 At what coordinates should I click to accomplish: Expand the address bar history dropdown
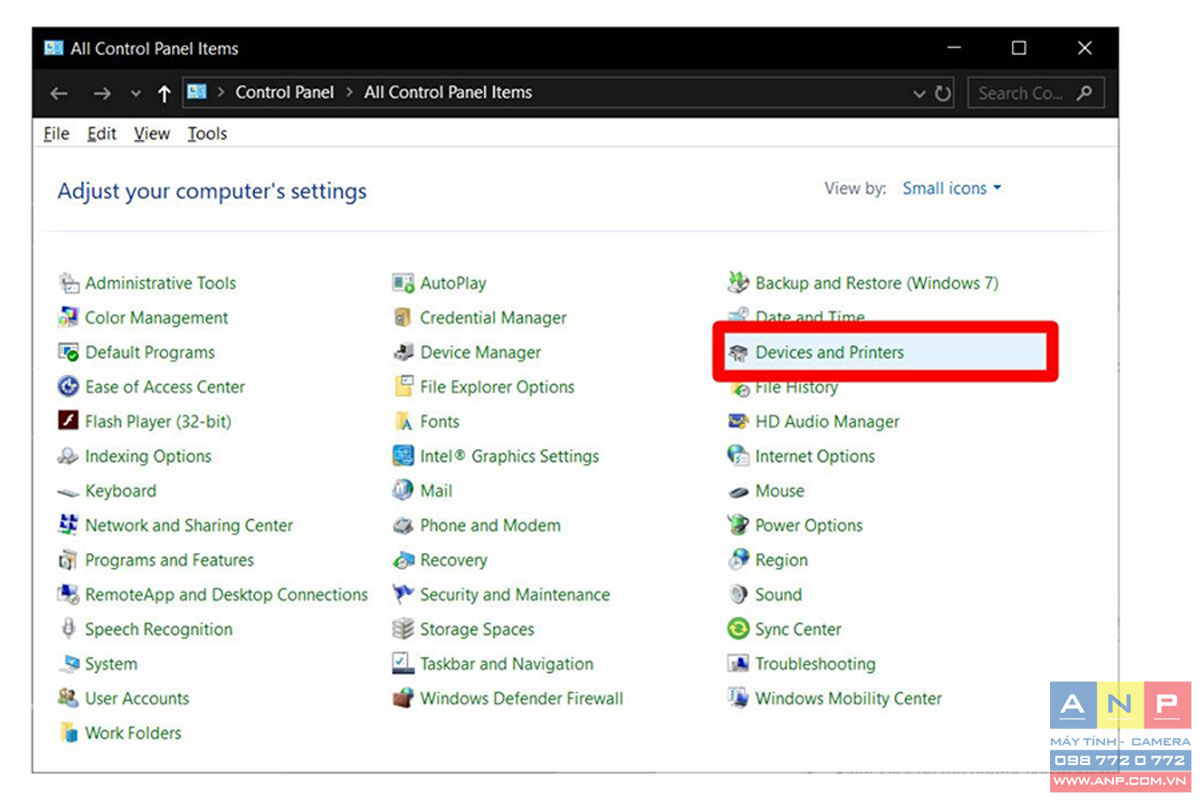[x=919, y=93]
